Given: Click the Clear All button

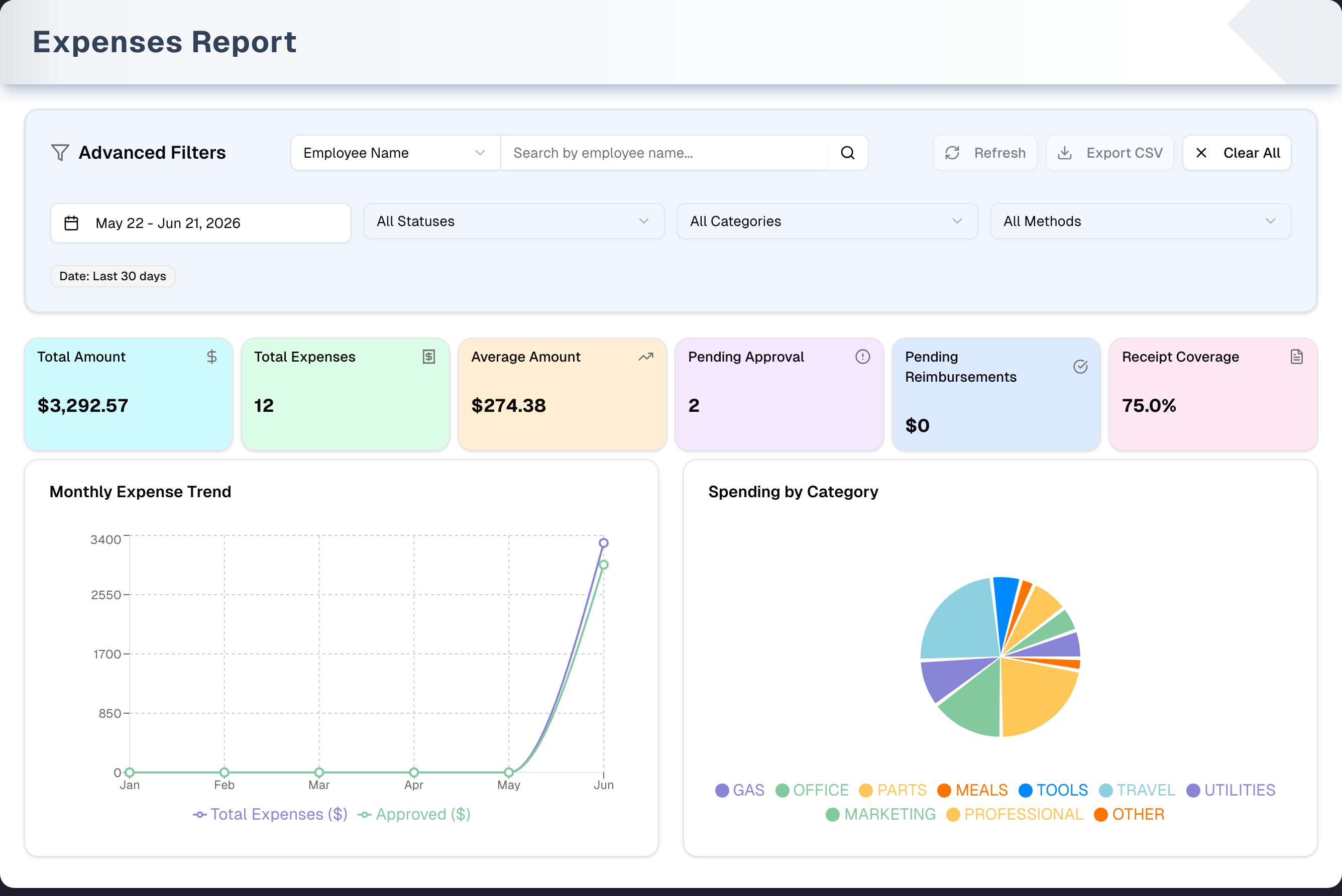Looking at the screenshot, I should click(x=1237, y=153).
